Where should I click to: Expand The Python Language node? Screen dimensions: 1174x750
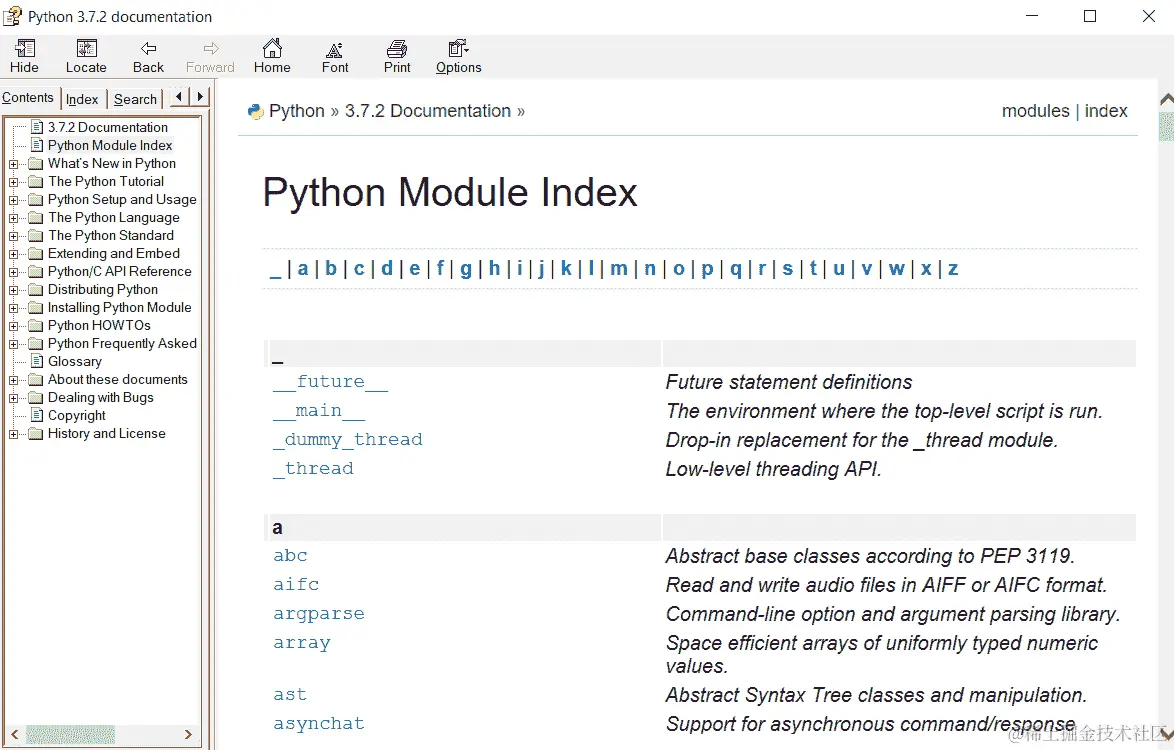(x=13, y=218)
